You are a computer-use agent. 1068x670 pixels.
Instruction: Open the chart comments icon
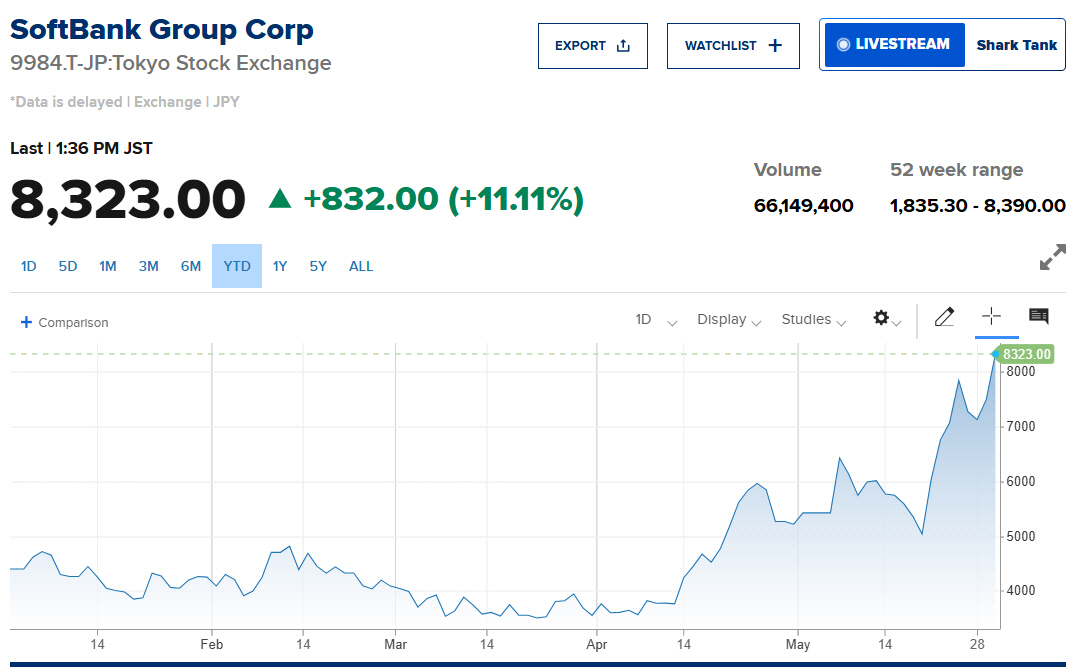tap(1039, 316)
